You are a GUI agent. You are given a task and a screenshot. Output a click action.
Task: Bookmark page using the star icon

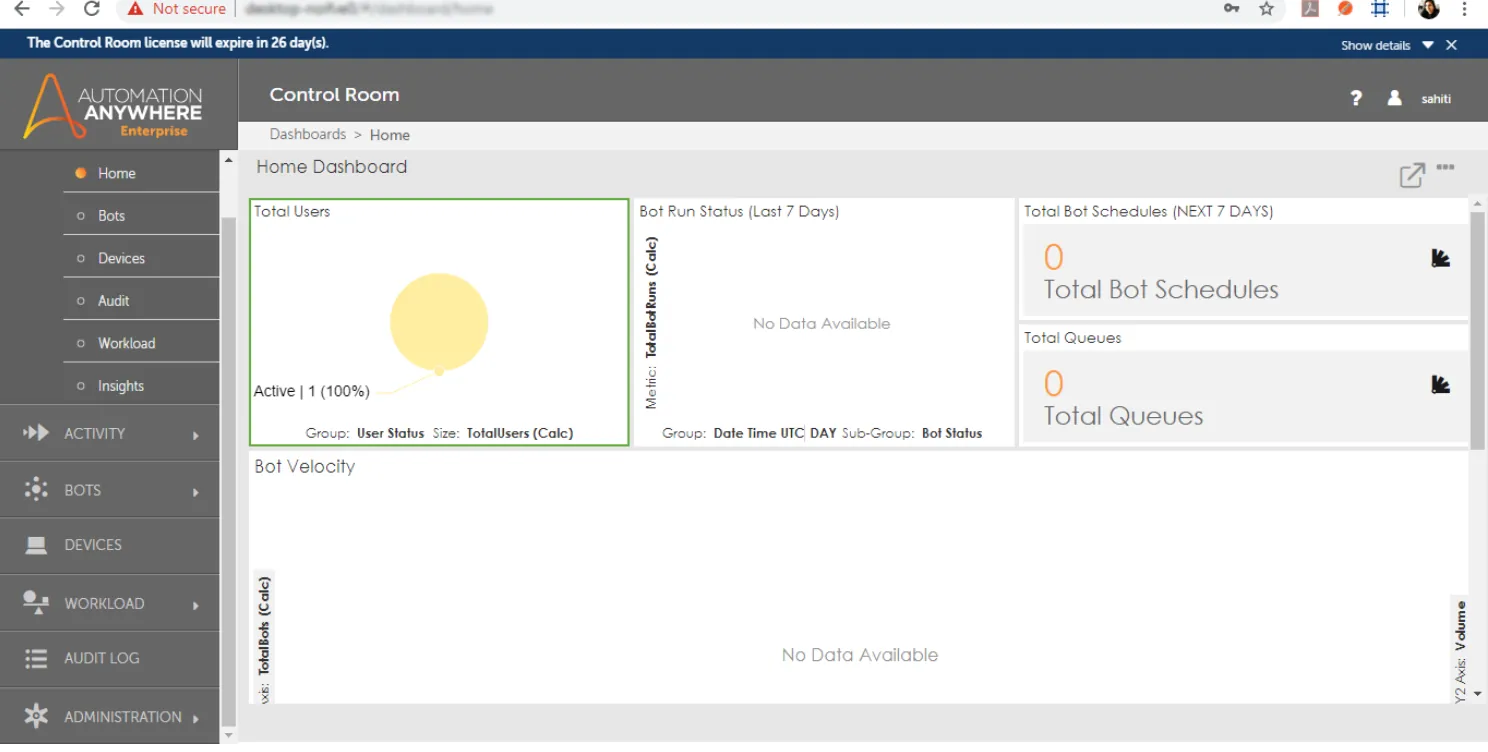pos(1267,9)
